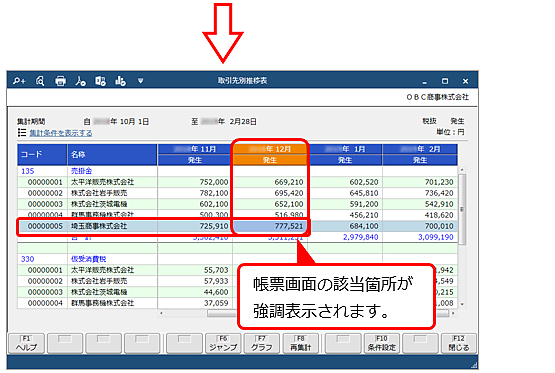555x373 pixels.
Task: Click the PDF output toolbar icon
Action: coord(80,81)
